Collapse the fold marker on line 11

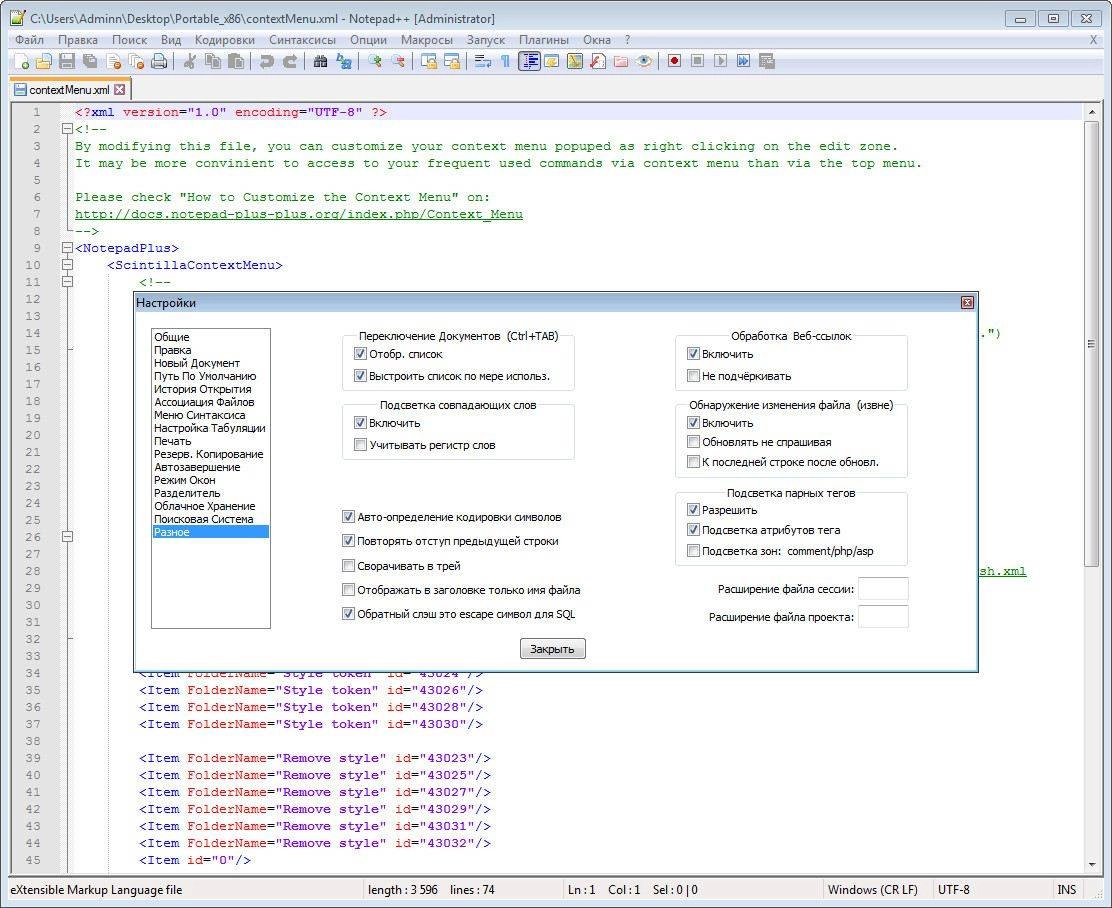[67, 282]
